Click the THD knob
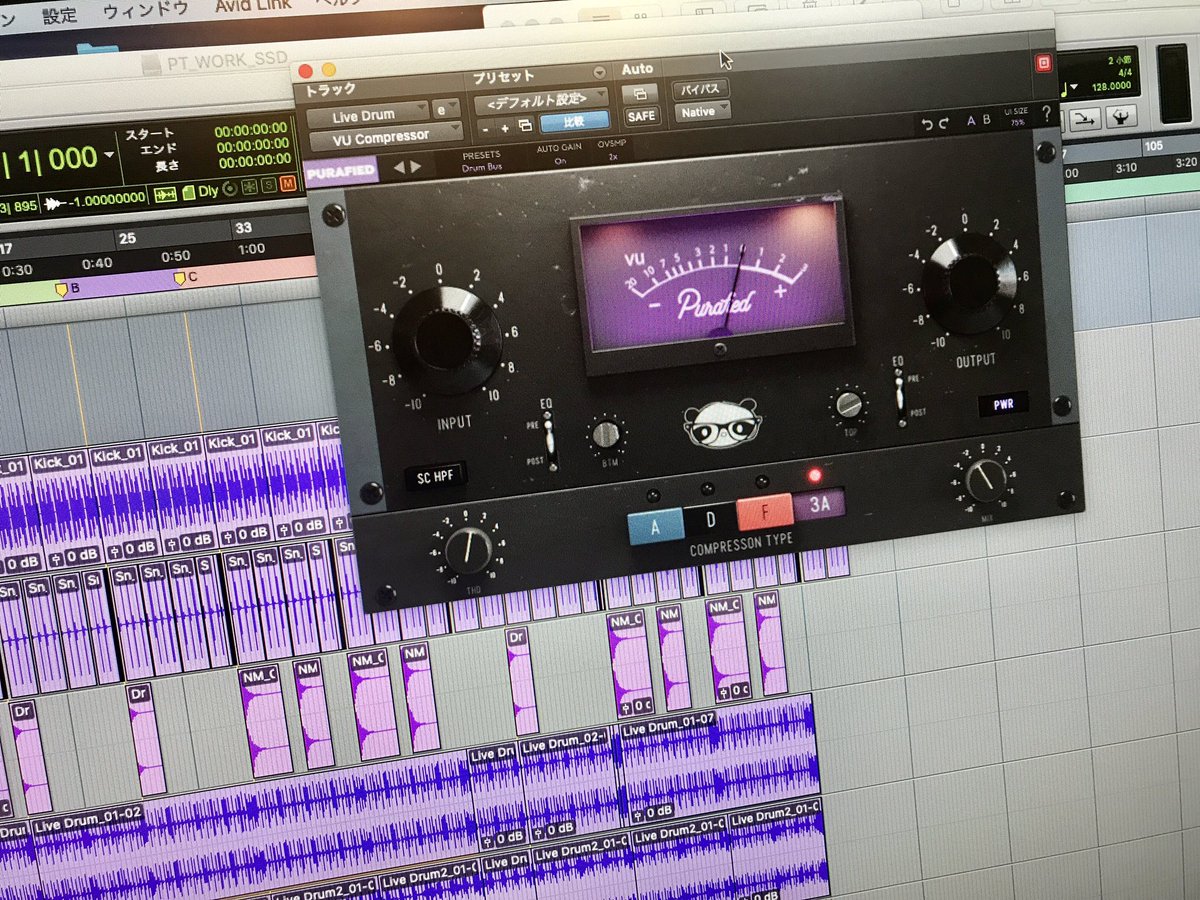The height and width of the screenshot is (900, 1200). [469, 552]
